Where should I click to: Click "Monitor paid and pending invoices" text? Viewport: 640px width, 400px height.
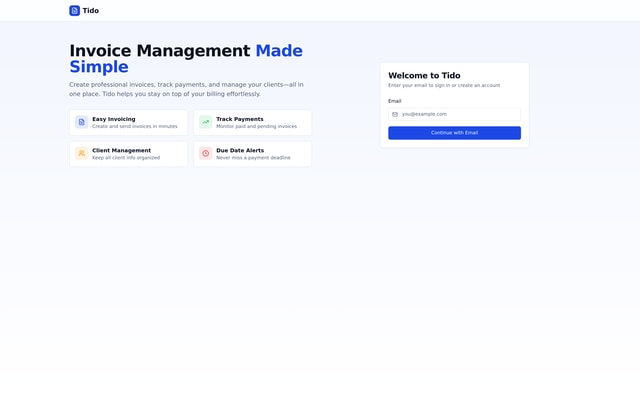pos(256,127)
